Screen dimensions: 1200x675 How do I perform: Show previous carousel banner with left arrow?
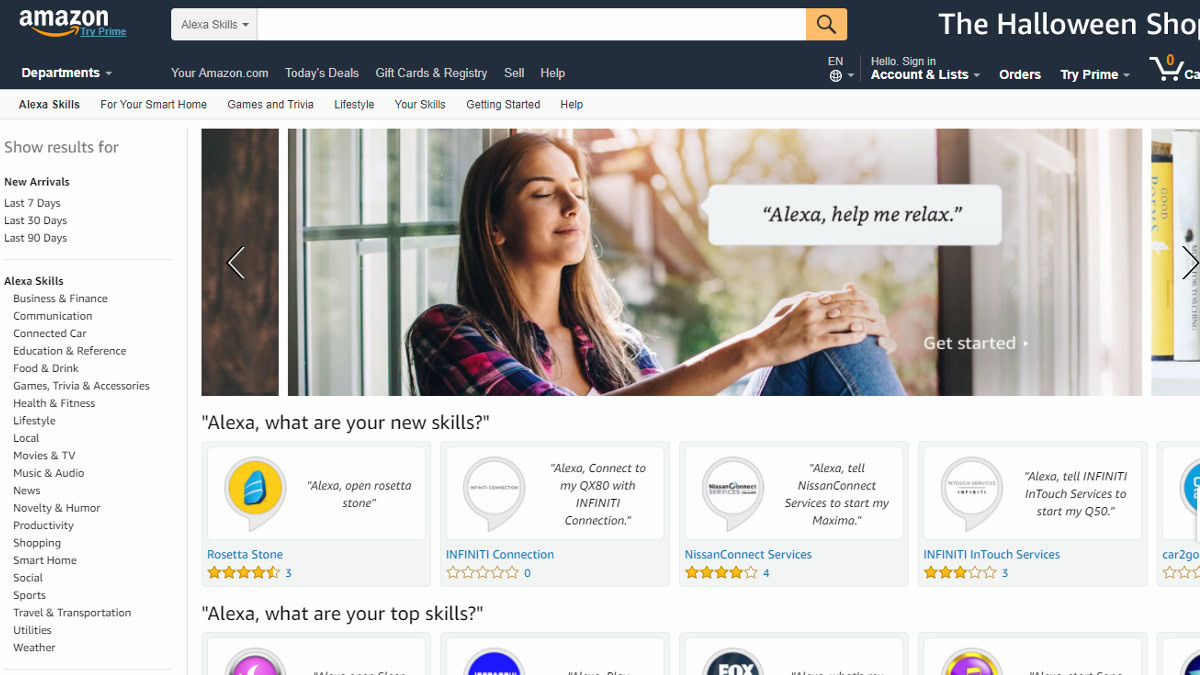click(x=236, y=263)
